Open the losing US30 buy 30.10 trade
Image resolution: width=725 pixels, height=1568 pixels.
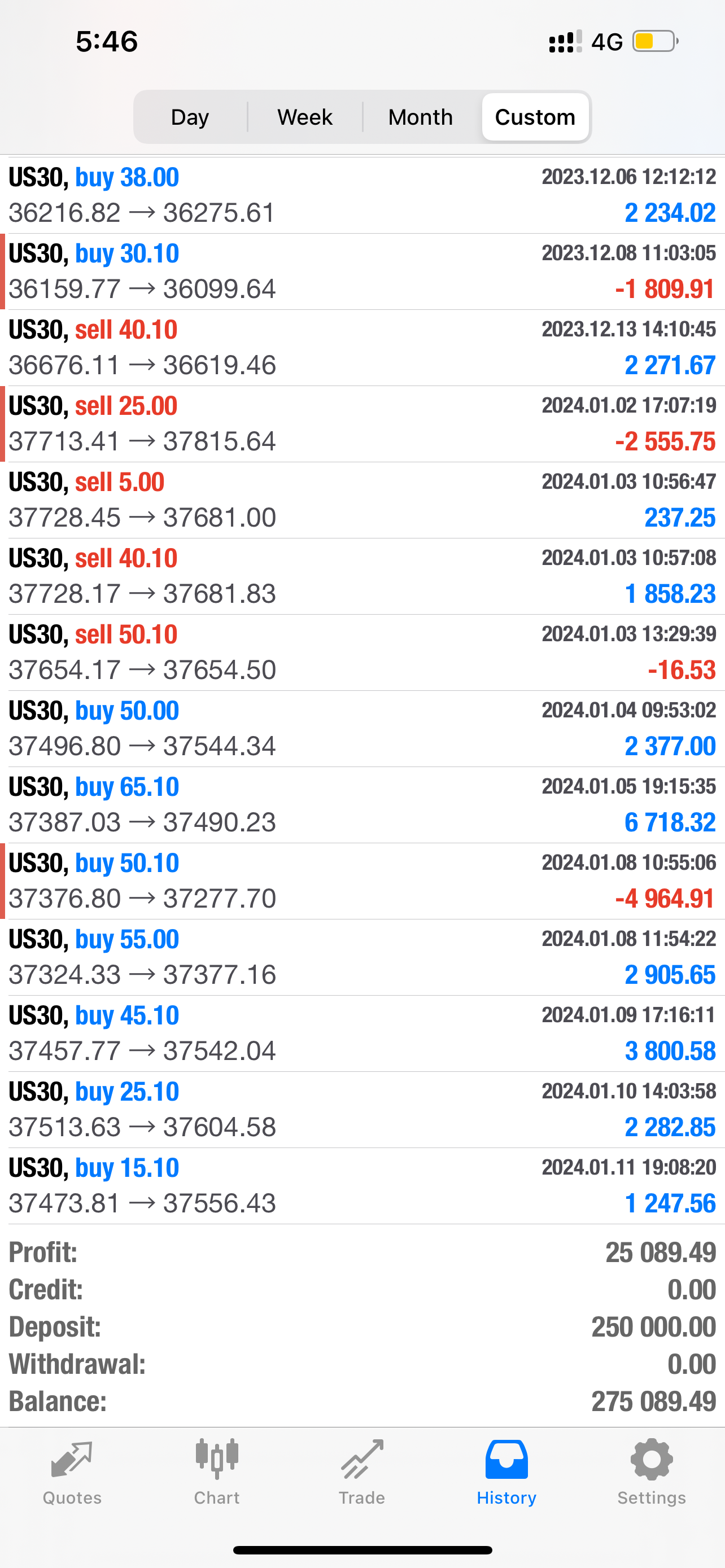[362, 271]
